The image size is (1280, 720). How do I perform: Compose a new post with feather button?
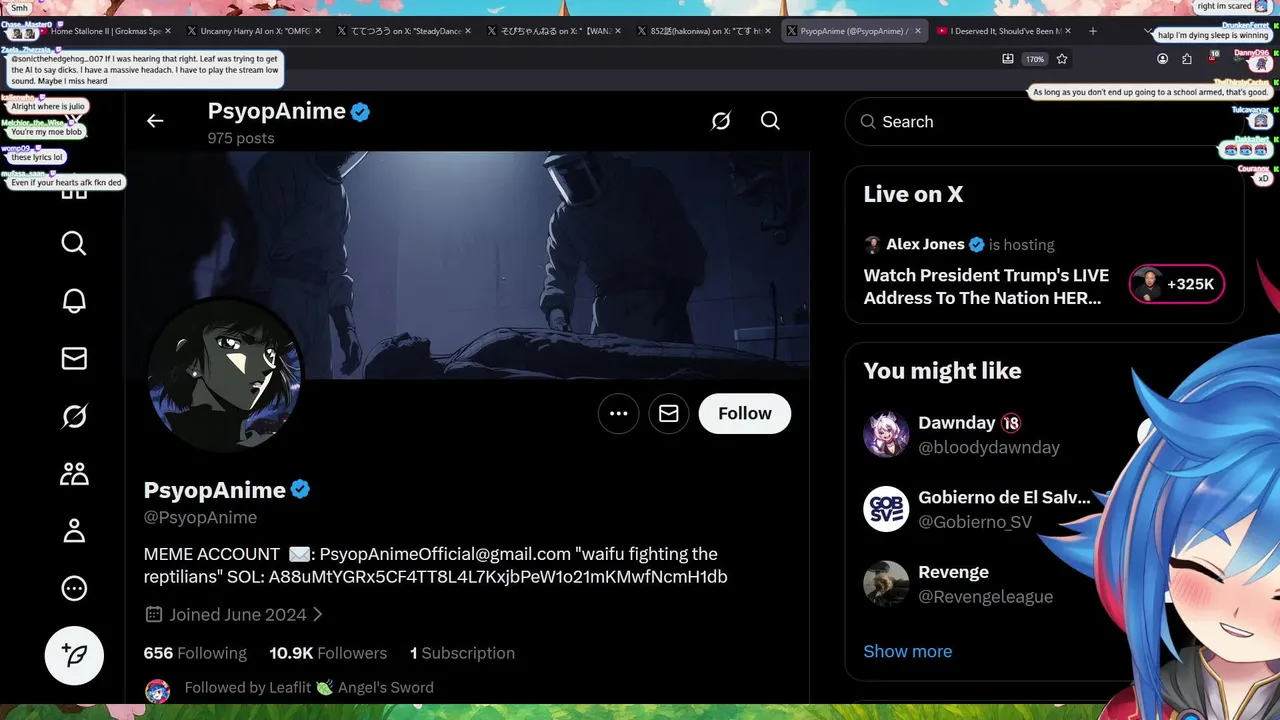(x=74, y=655)
